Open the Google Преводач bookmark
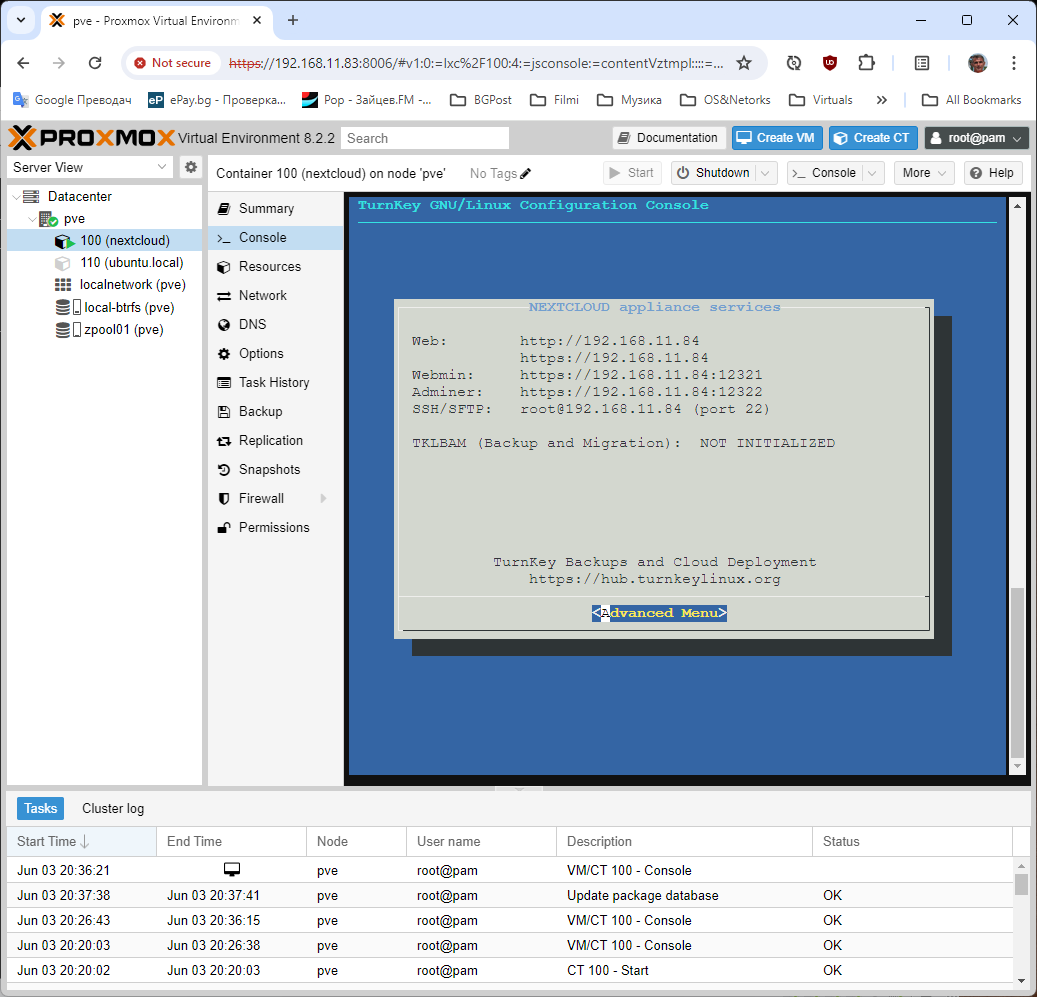This screenshot has width=1037, height=997. click(72, 100)
